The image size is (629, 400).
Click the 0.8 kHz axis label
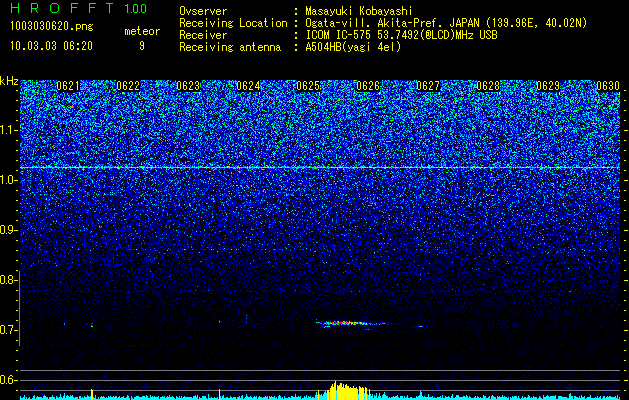[7, 280]
